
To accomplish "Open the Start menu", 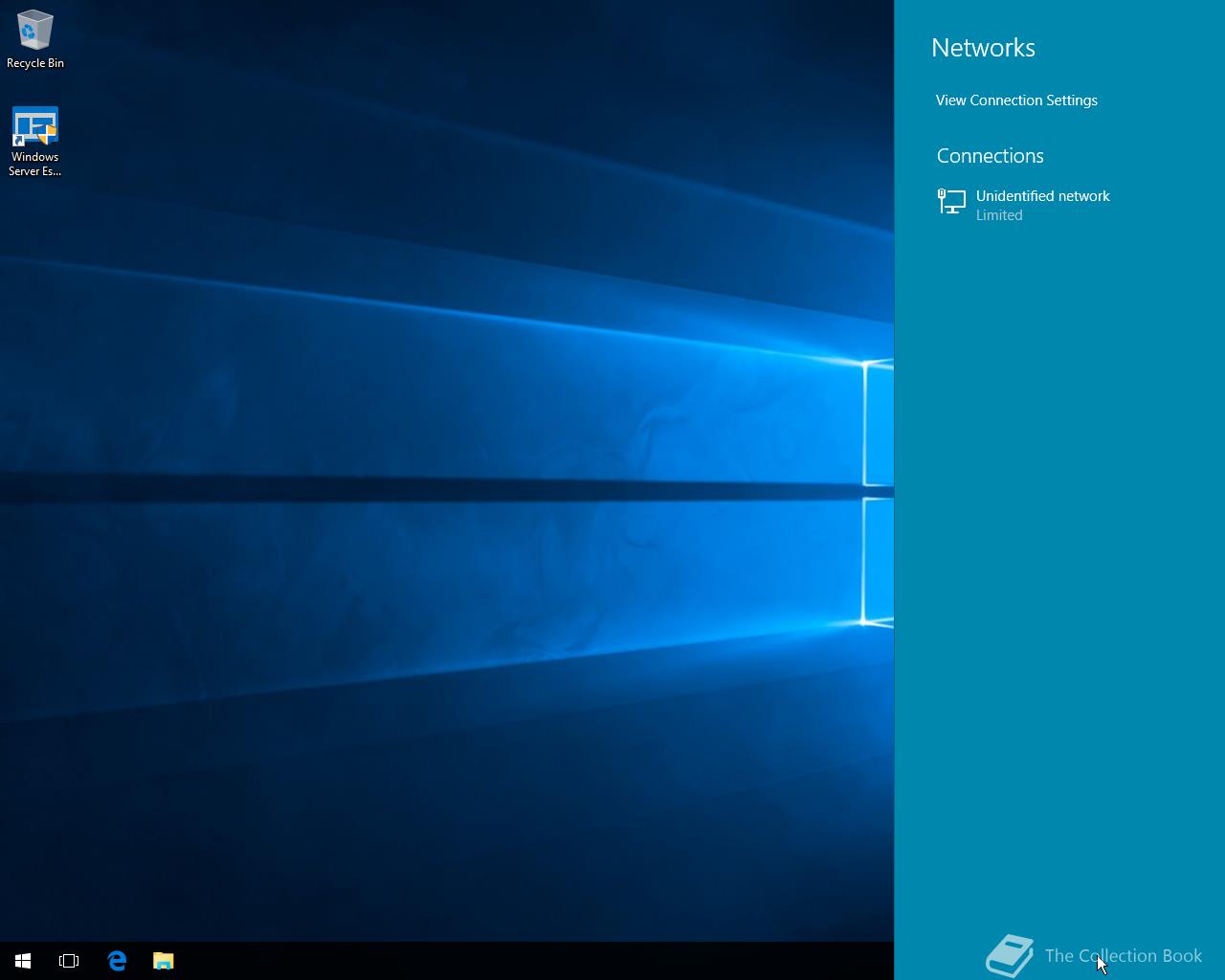I will [x=23, y=961].
